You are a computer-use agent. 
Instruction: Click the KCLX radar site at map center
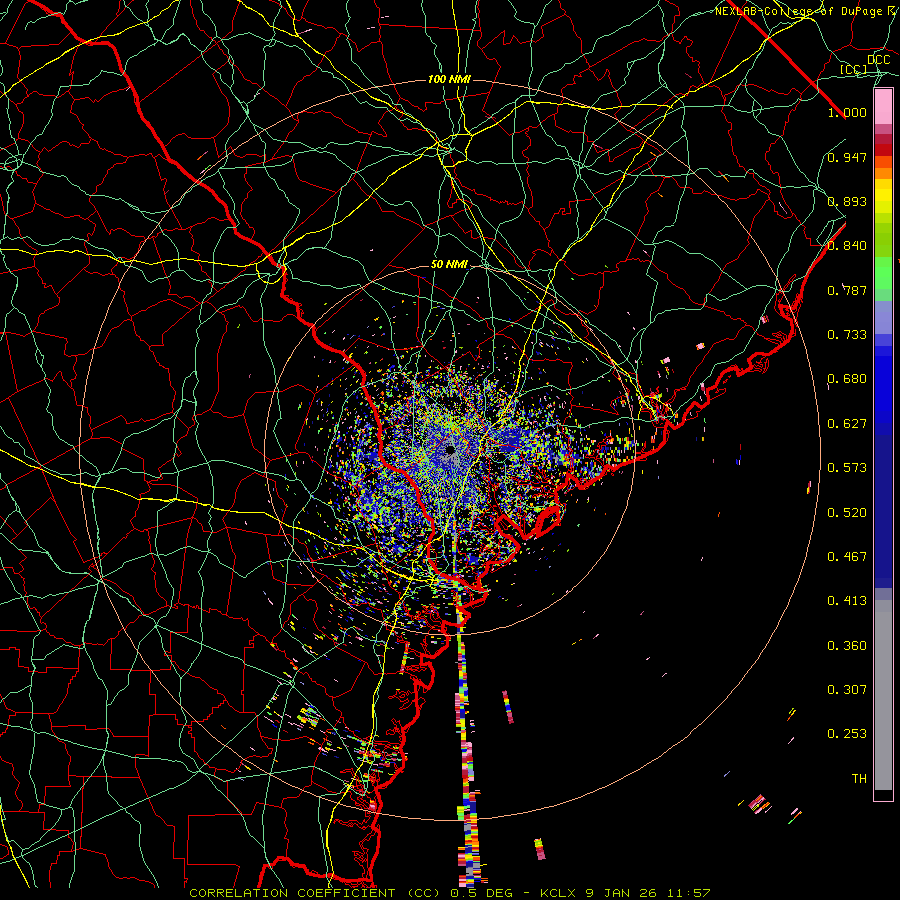coord(451,450)
